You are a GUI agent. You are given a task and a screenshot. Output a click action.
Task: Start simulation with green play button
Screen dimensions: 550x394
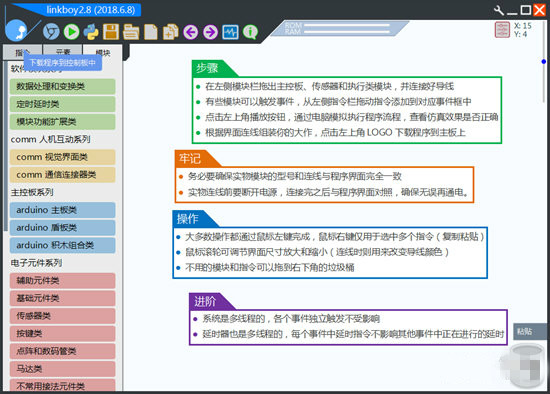point(71,32)
